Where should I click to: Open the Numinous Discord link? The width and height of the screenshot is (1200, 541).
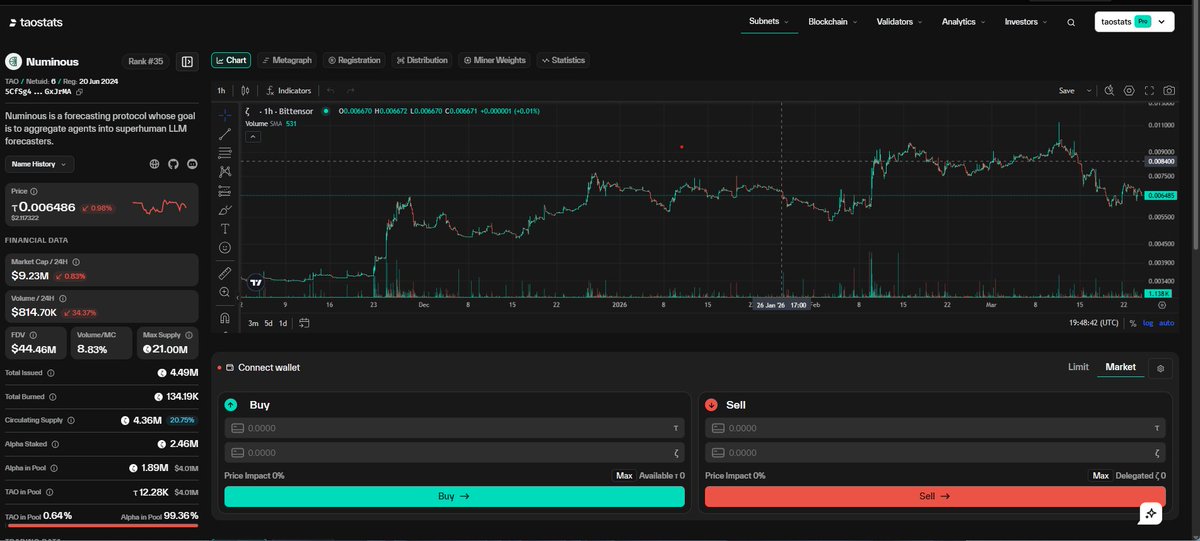click(x=192, y=163)
